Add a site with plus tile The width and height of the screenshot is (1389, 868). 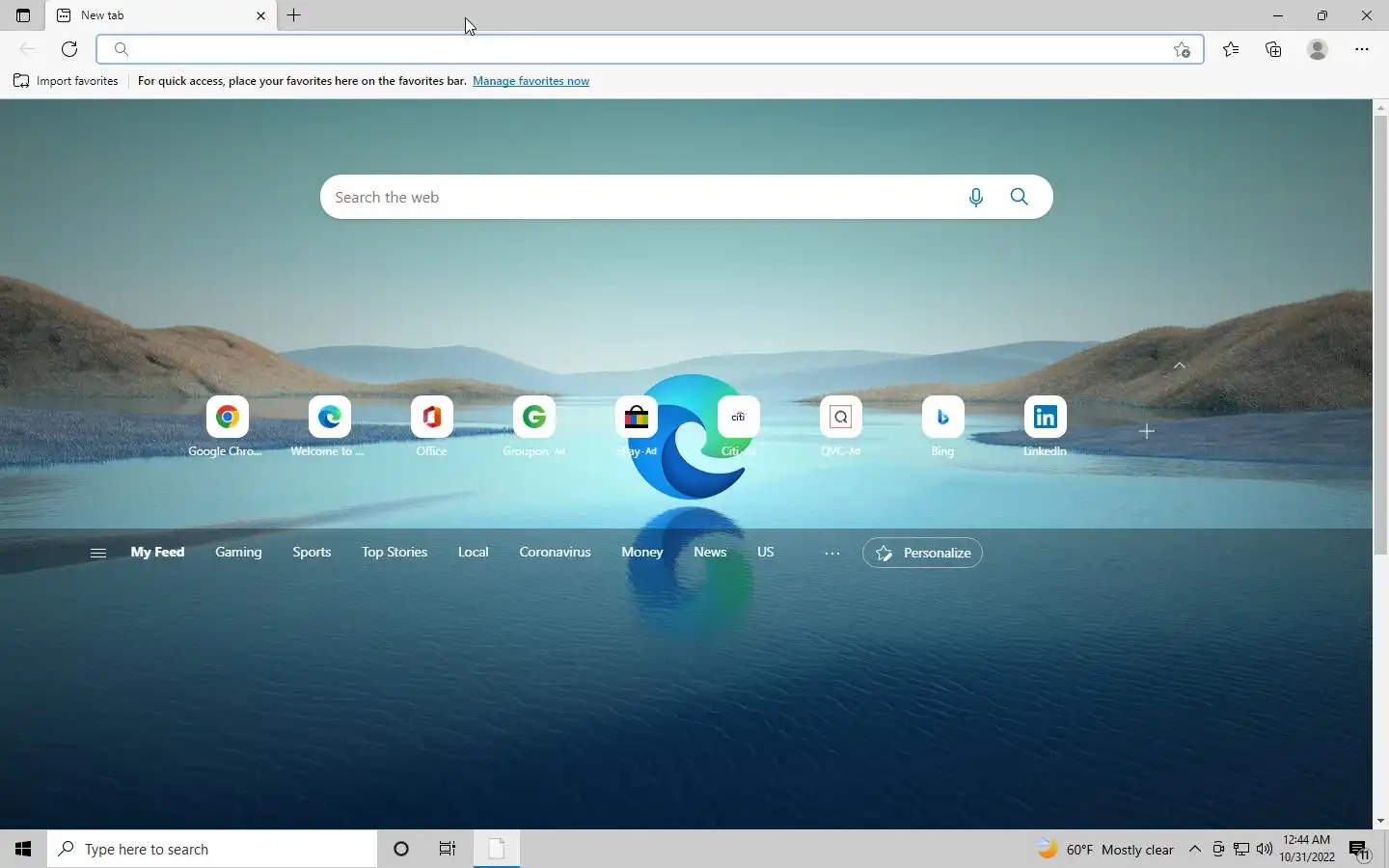tap(1147, 431)
